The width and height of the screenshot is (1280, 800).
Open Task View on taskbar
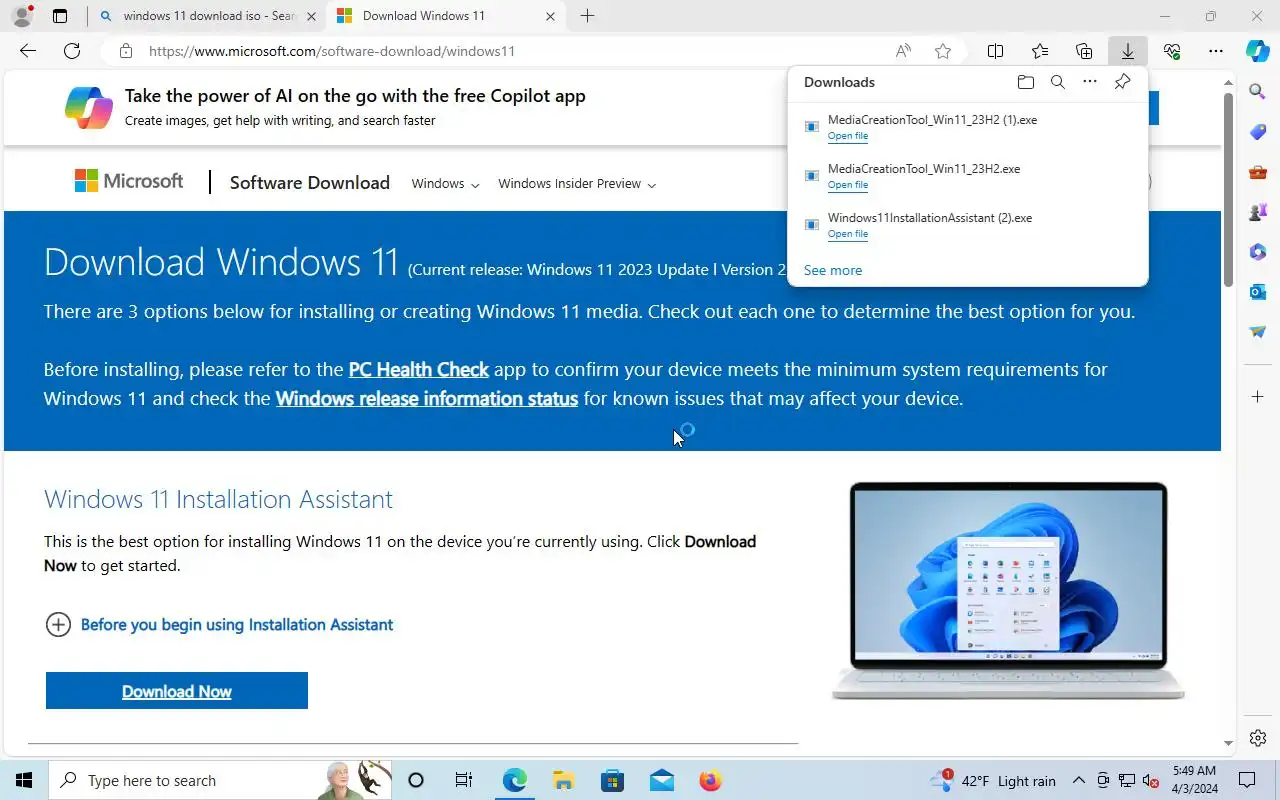click(x=464, y=781)
